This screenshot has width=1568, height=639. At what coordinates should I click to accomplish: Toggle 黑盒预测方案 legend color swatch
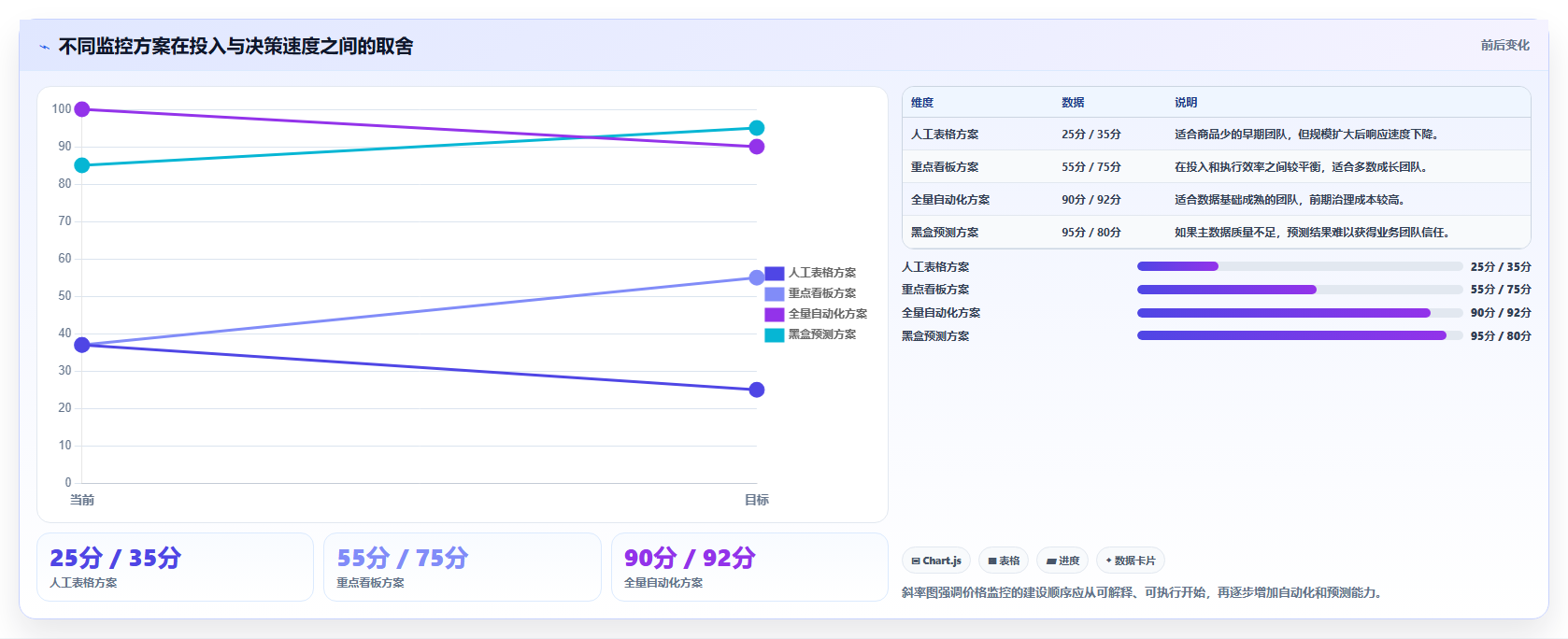pos(775,334)
